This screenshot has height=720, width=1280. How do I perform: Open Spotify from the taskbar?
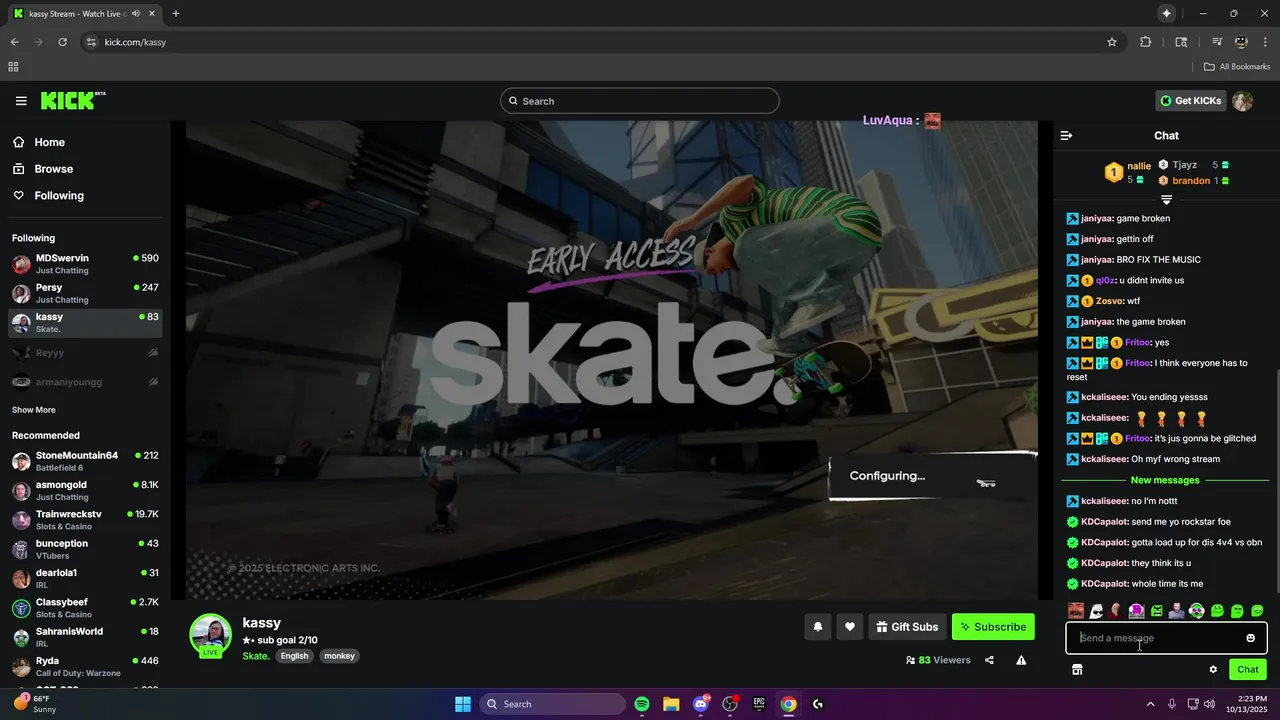click(x=642, y=704)
